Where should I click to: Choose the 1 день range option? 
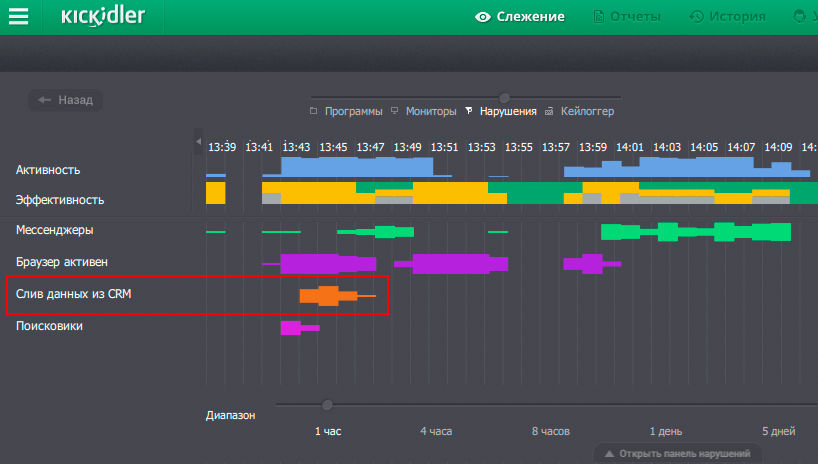tap(666, 431)
